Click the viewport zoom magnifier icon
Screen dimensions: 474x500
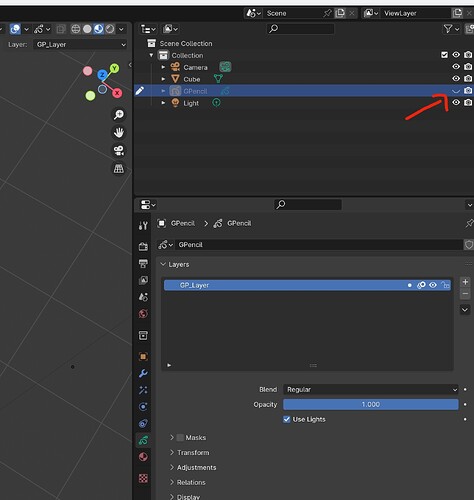119,115
